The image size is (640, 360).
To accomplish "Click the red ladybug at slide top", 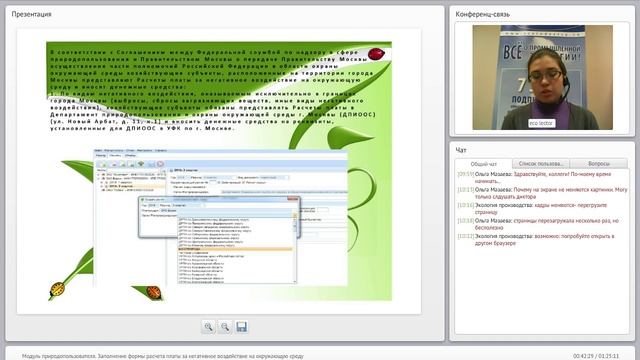I will coord(376,54).
